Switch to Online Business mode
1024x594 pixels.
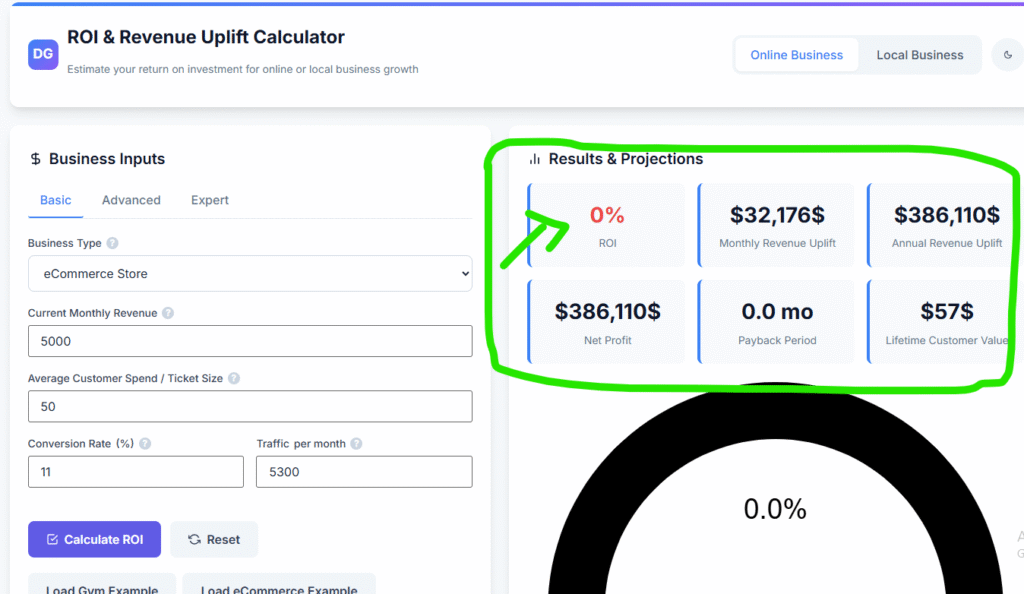796,55
